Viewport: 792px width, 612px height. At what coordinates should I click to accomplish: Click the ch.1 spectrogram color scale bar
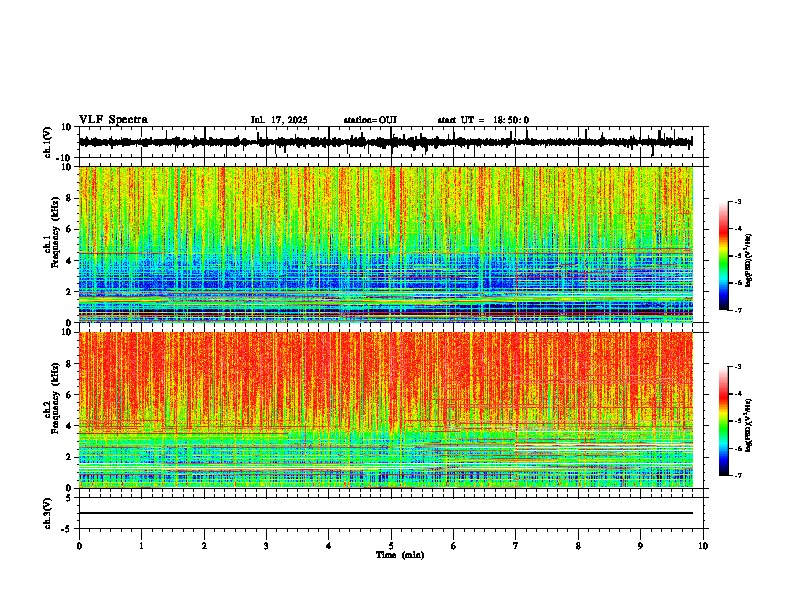[723, 256]
